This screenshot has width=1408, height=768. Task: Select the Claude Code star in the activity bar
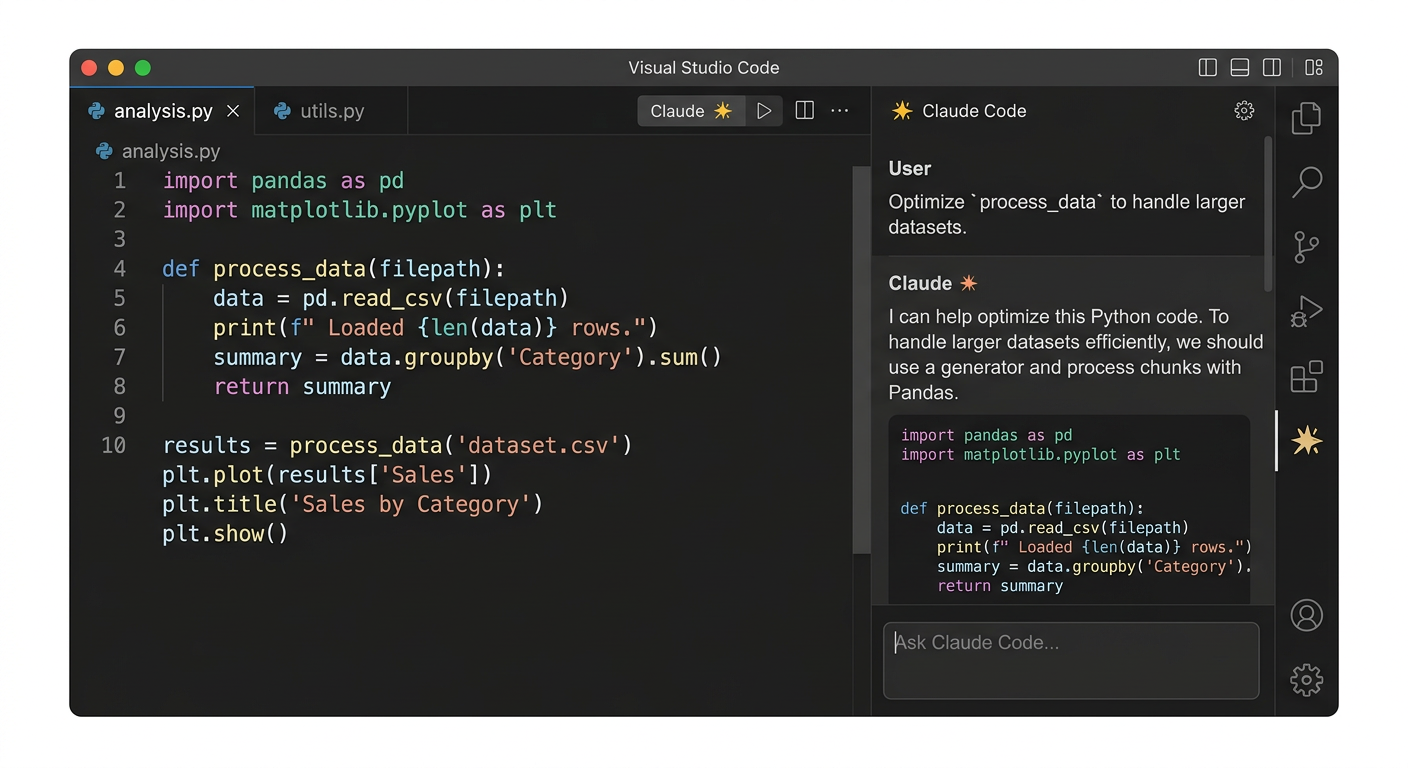coord(1306,440)
